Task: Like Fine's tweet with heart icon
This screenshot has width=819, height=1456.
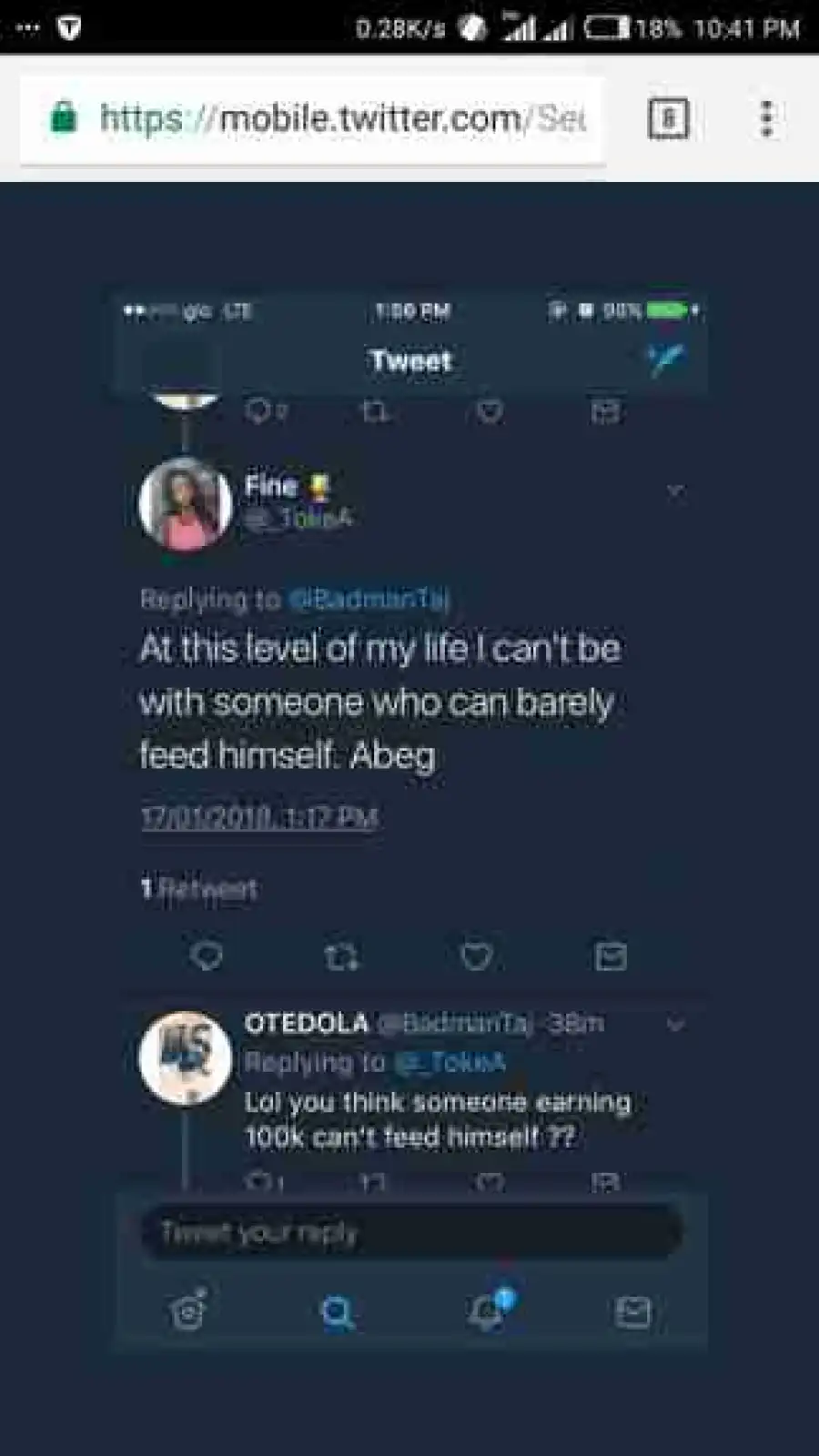Action: click(x=476, y=955)
